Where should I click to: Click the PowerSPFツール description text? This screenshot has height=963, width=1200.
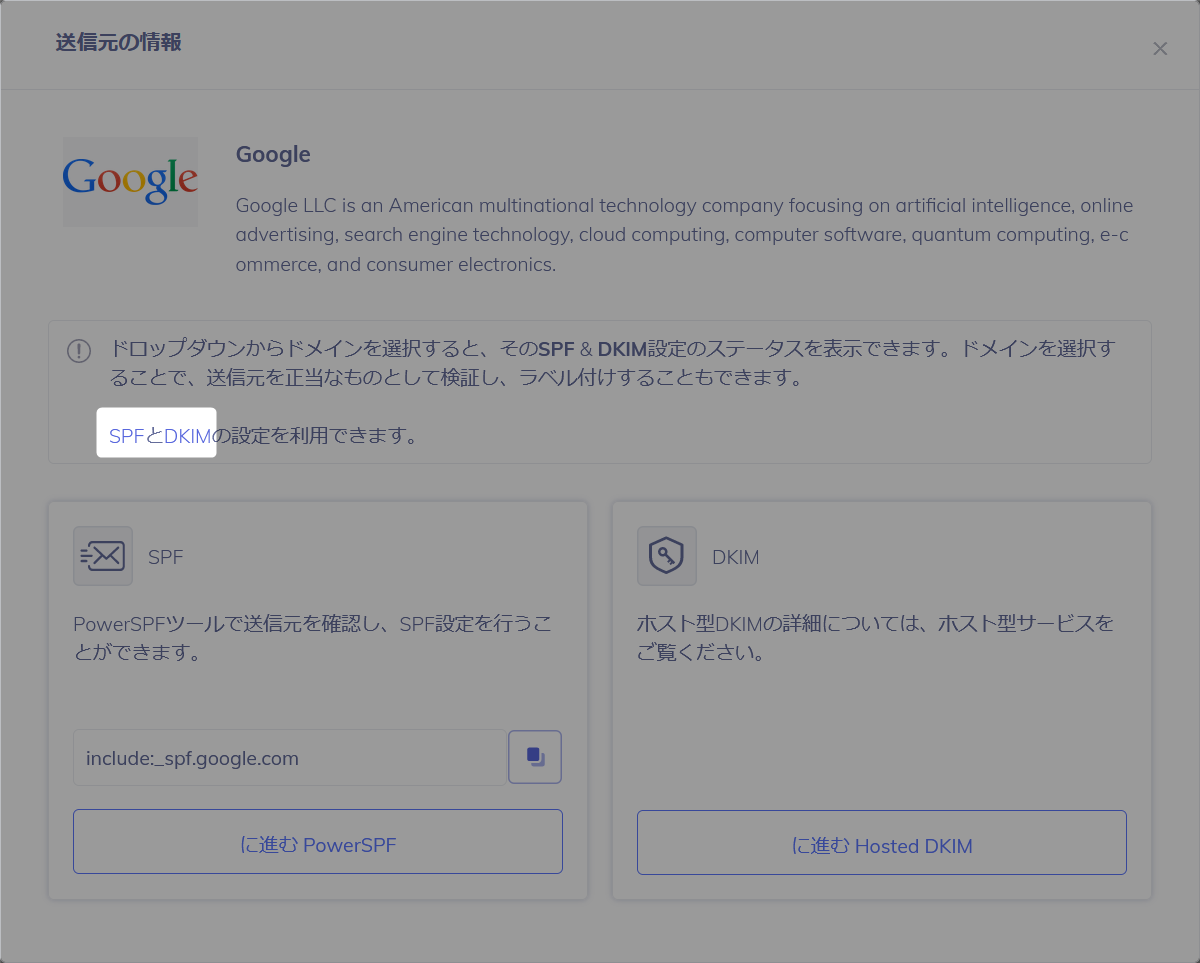point(313,638)
